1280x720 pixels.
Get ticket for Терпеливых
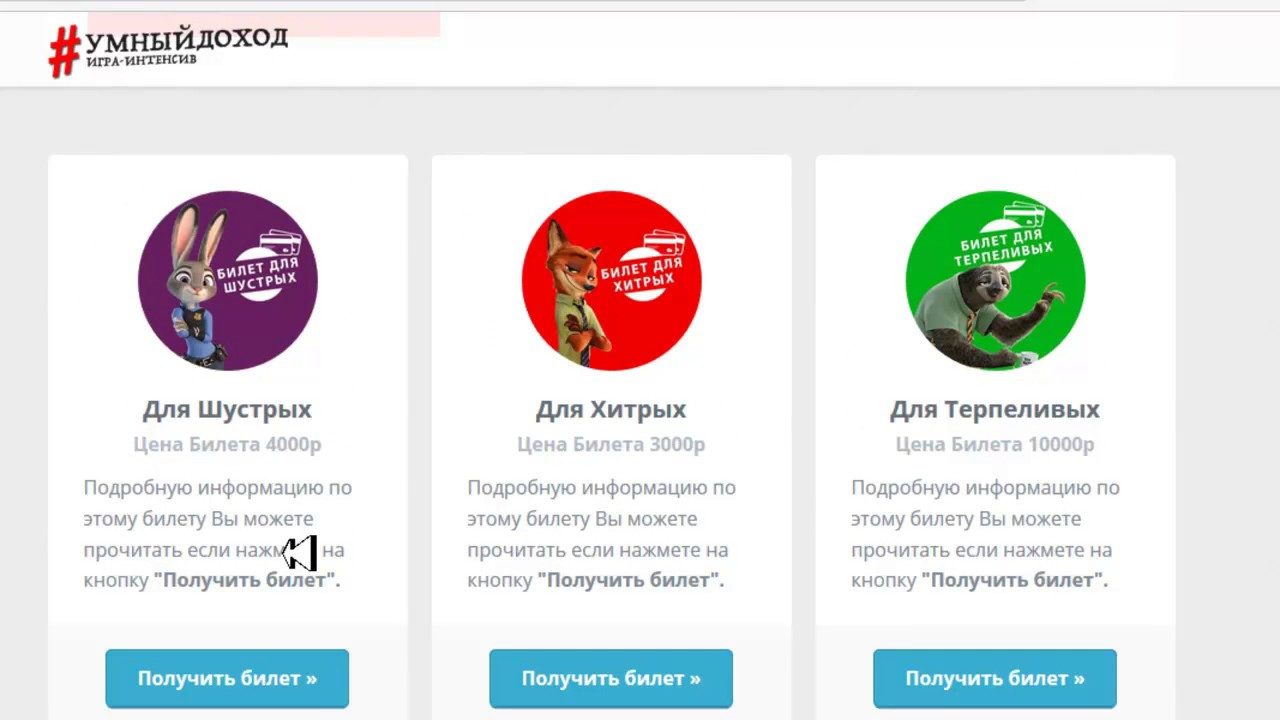tap(995, 678)
